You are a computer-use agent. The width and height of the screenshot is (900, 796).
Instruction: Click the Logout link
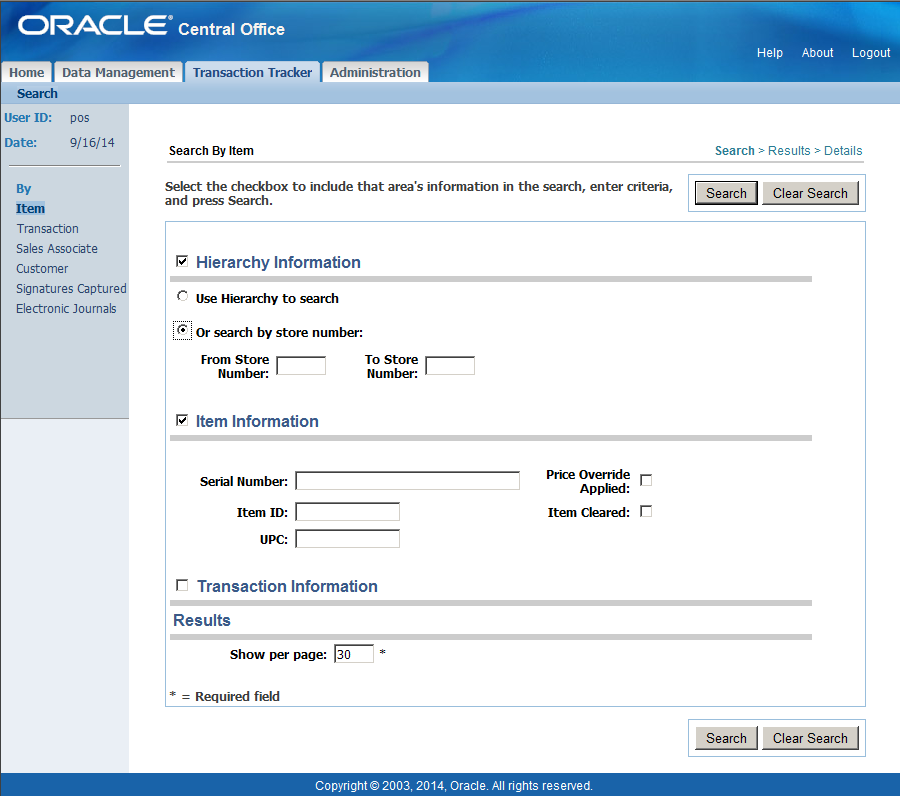coord(871,53)
